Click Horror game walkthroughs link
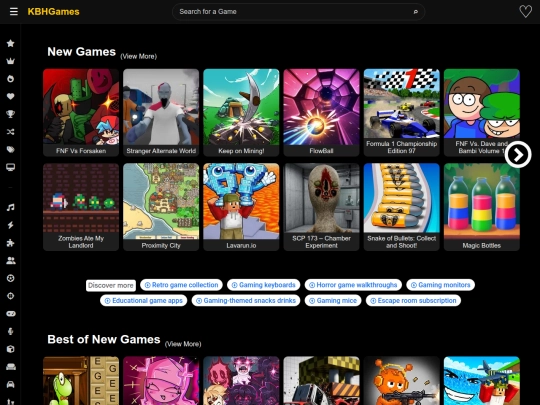 tap(353, 285)
